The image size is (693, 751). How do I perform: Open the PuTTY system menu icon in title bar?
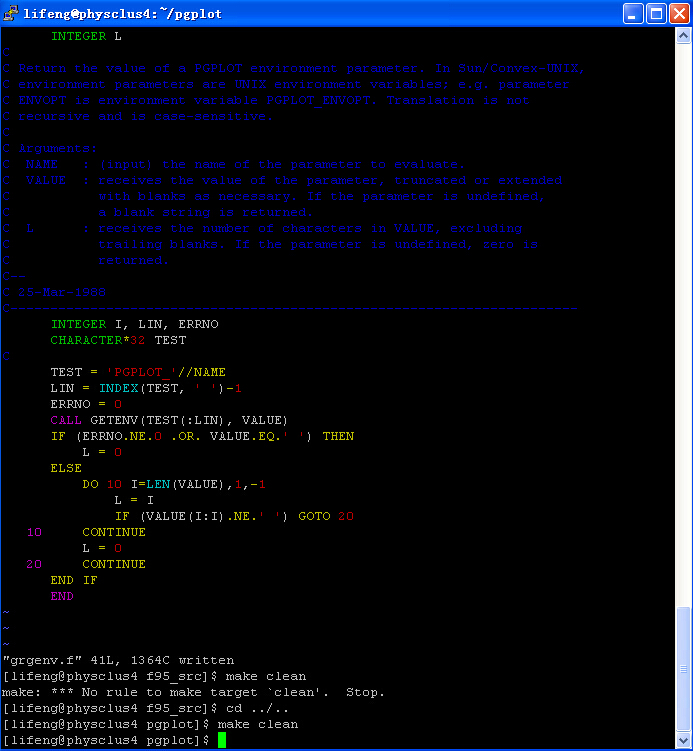pos(10,13)
